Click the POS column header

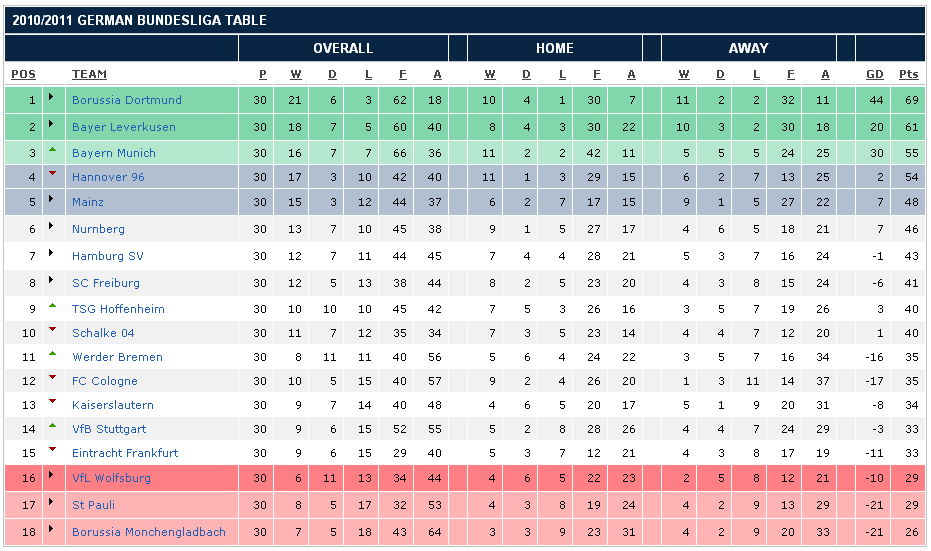[23, 74]
